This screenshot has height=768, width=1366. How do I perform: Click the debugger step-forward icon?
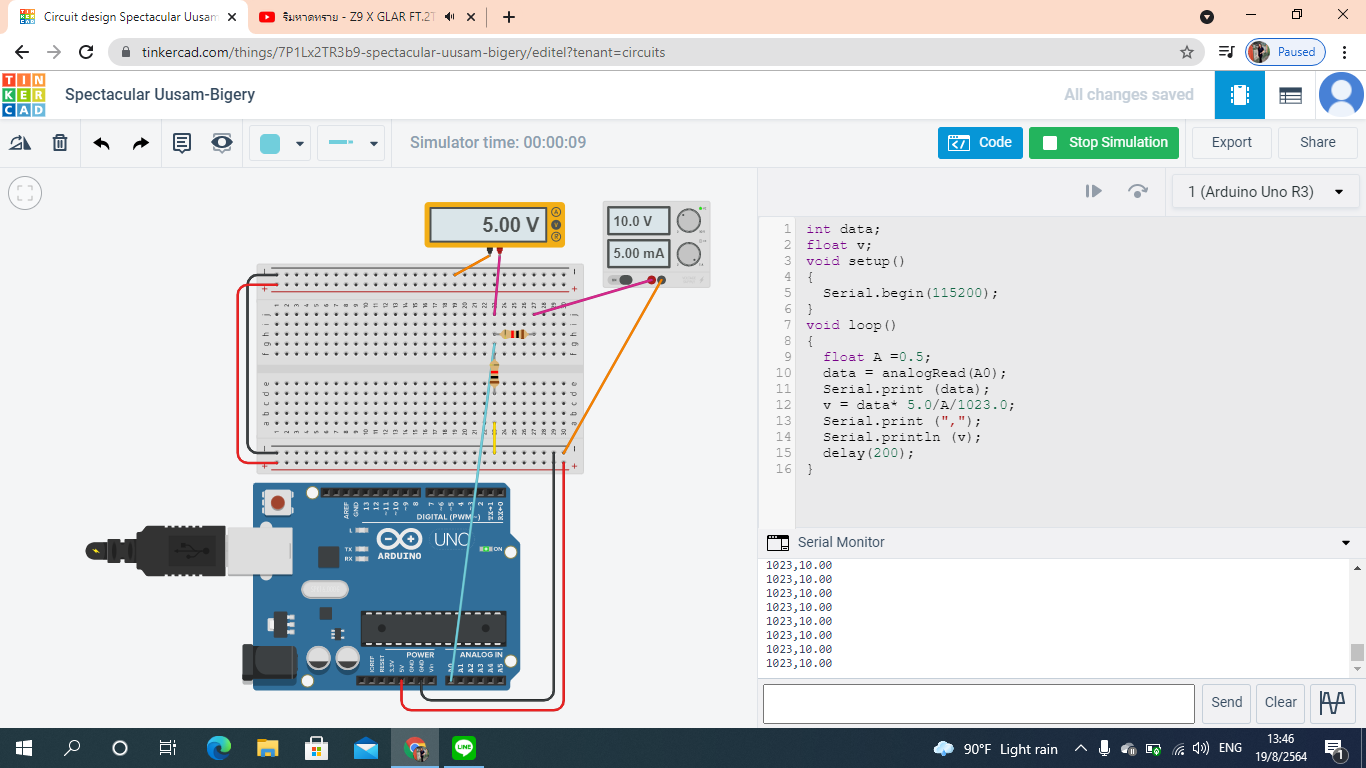[x=1094, y=191]
